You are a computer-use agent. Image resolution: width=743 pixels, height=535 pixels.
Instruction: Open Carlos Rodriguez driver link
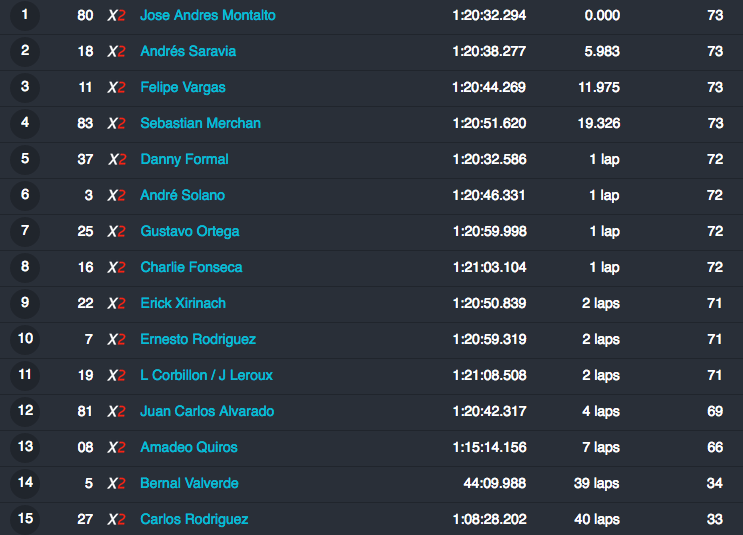pos(194,519)
